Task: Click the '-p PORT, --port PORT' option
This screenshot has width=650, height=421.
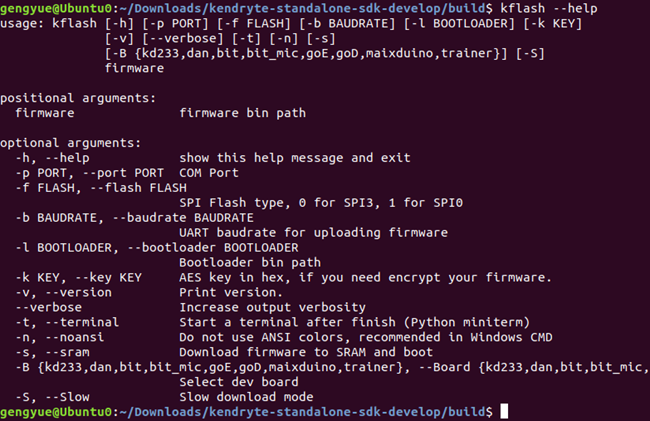Action: pyautogui.click(x=90, y=173)
